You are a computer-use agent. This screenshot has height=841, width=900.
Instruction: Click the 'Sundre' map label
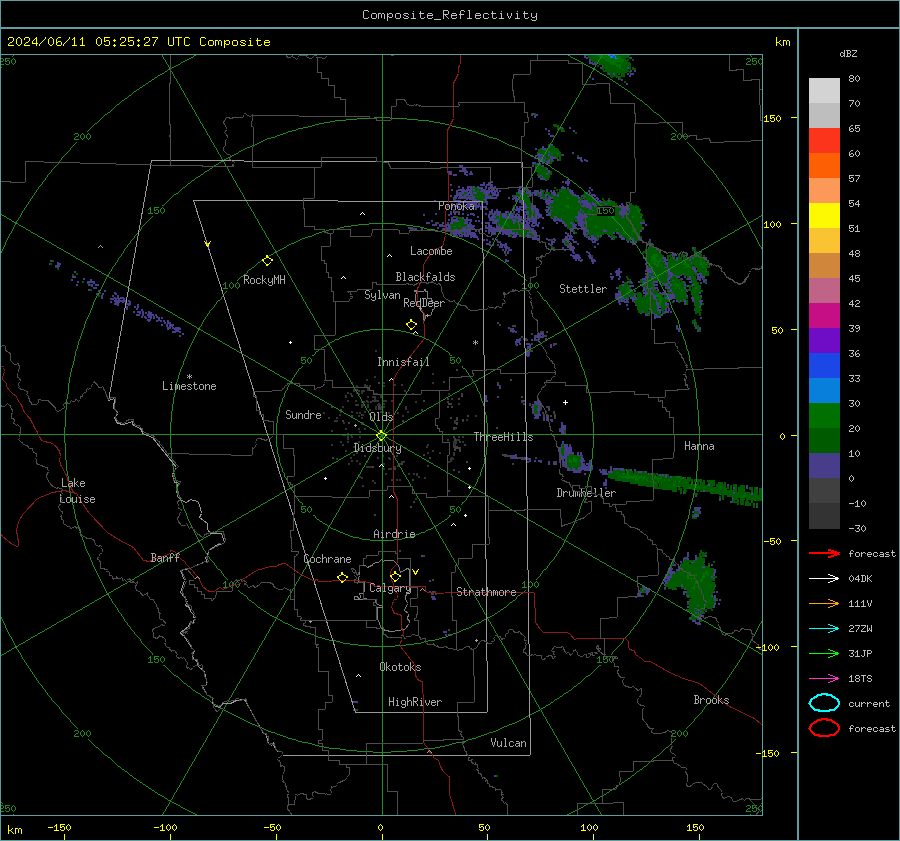tap(303, 415)
